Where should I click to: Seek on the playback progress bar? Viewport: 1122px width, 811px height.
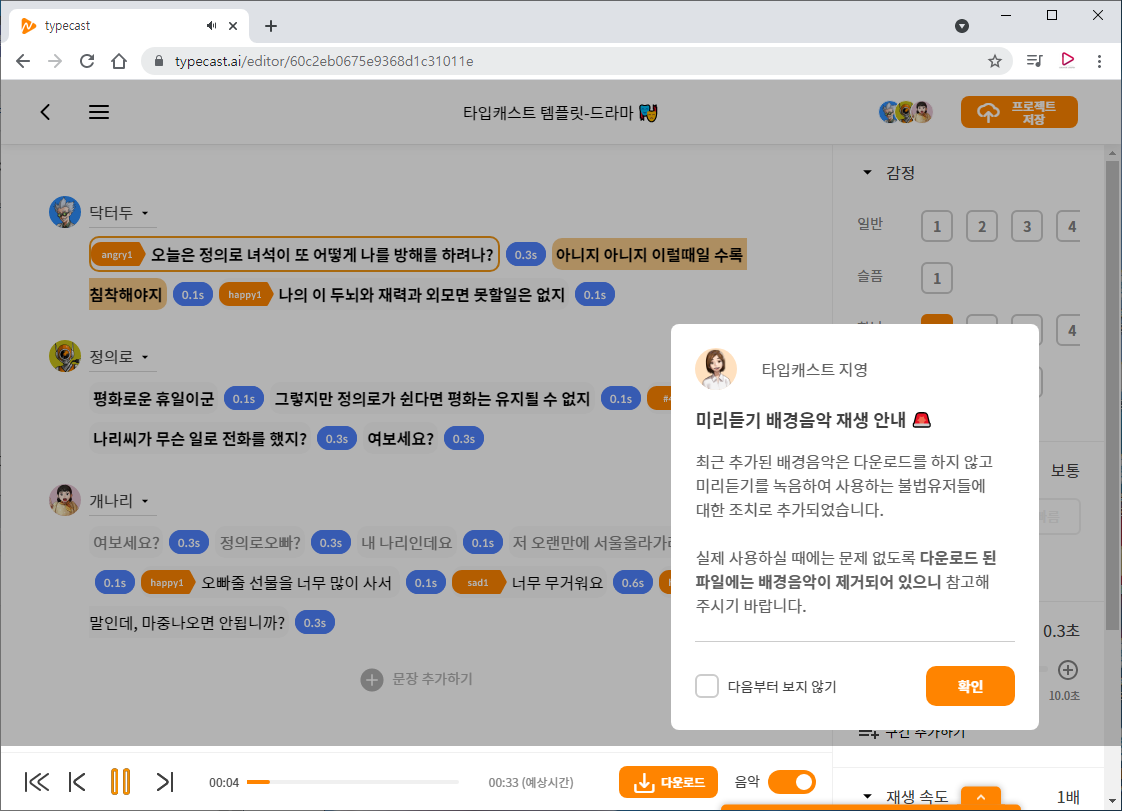(x=353, y=782)
